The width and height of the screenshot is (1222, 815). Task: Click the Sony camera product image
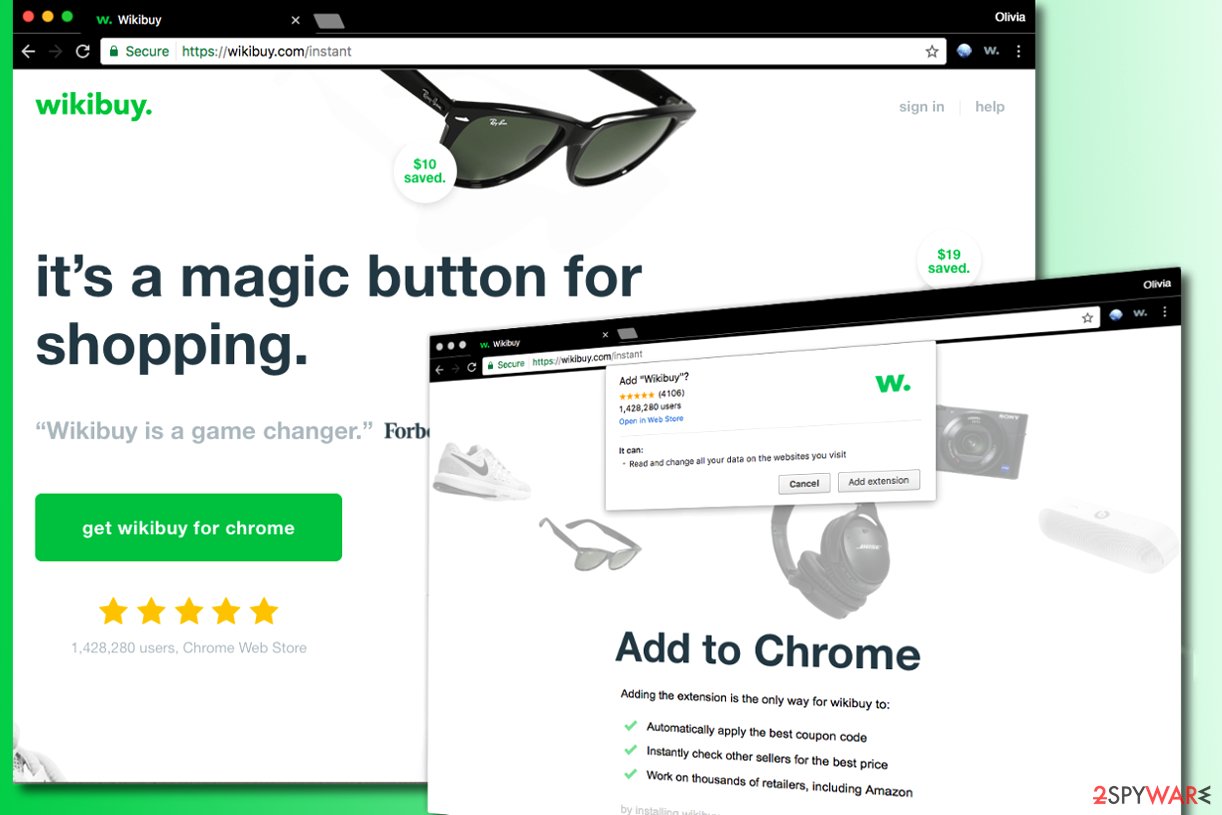(983, 440)
